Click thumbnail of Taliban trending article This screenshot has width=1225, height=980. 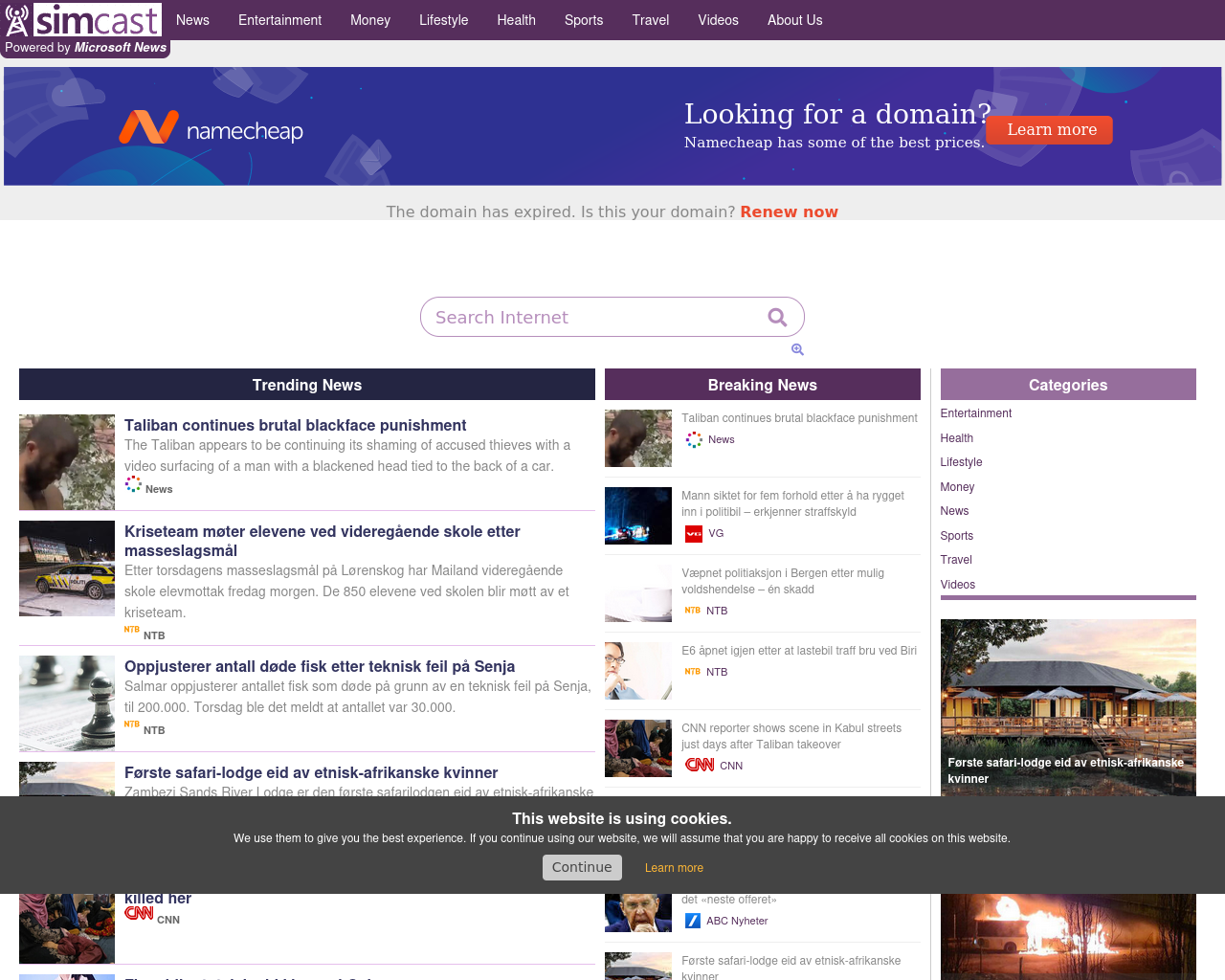[67, 462]
